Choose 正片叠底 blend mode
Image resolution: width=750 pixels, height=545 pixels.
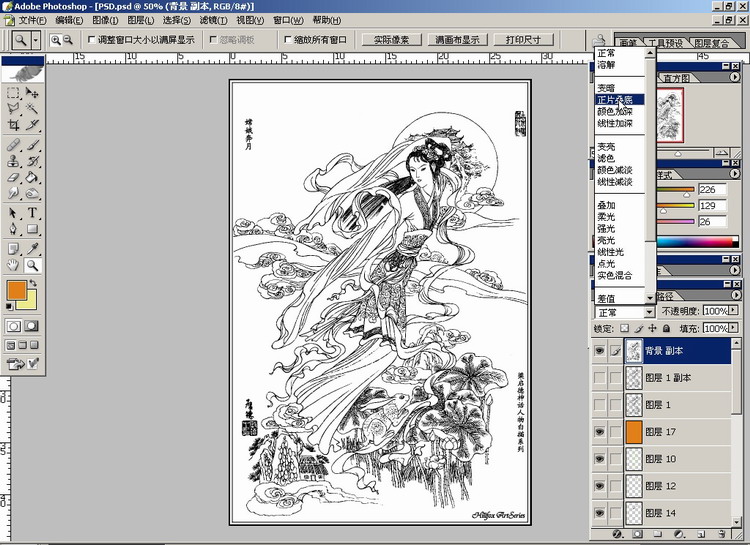click(620, 100)
